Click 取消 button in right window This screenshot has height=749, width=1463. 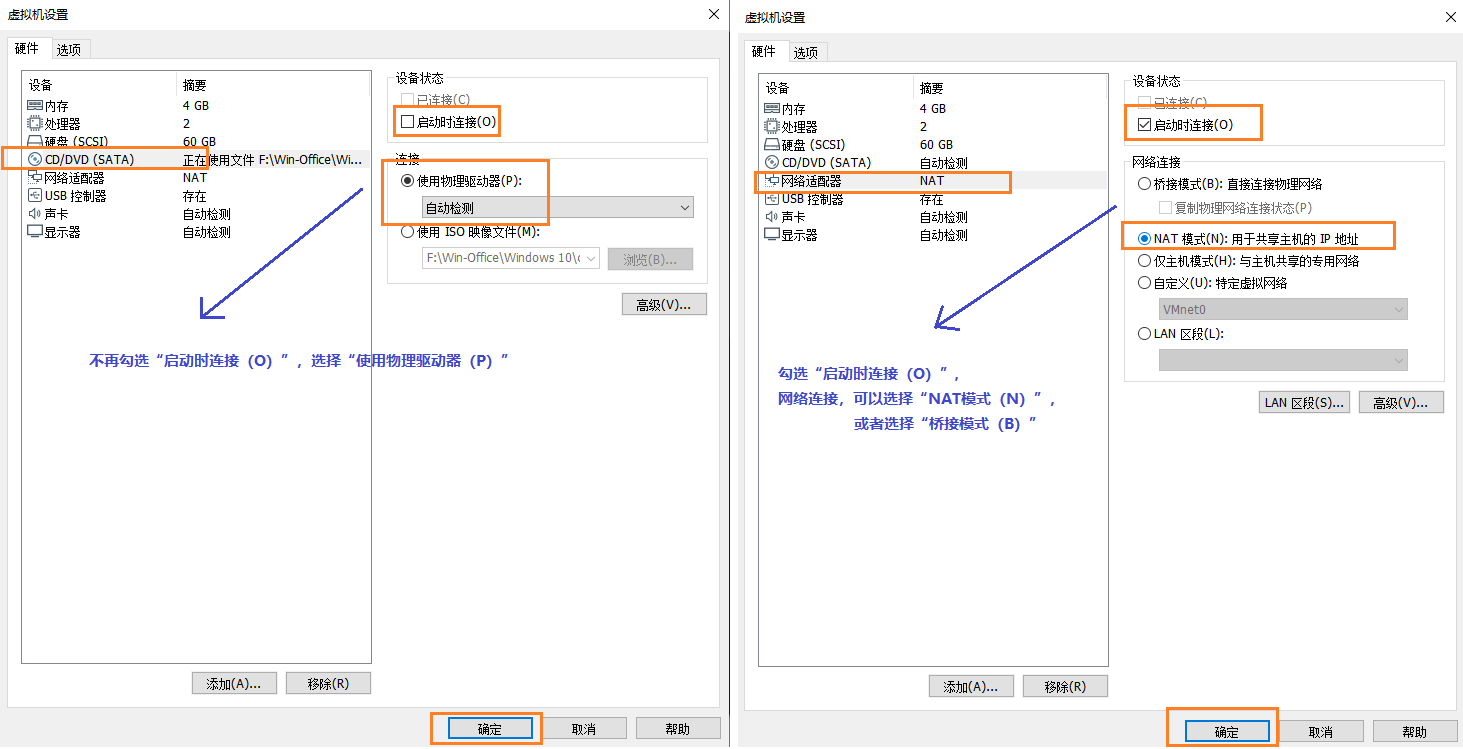[1321, 732]
